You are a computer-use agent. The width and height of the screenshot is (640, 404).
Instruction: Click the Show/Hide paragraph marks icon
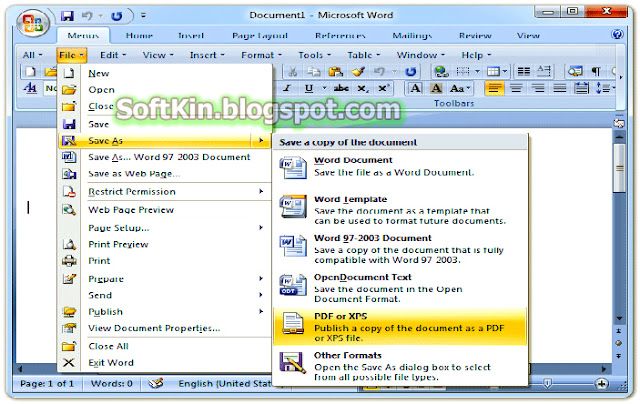coord(596,72)
